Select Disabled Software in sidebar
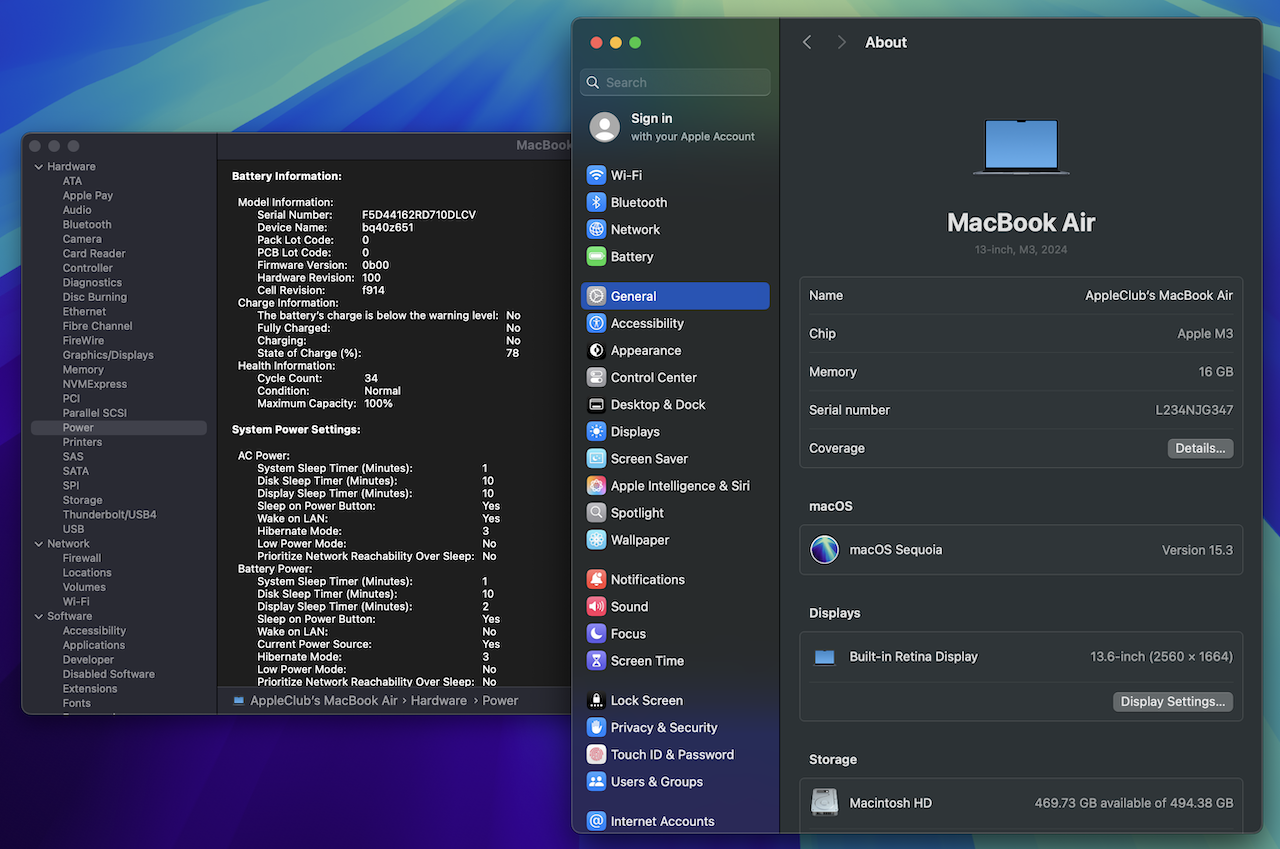Viewport: 1280px width, 849px height. click(109, 674)
